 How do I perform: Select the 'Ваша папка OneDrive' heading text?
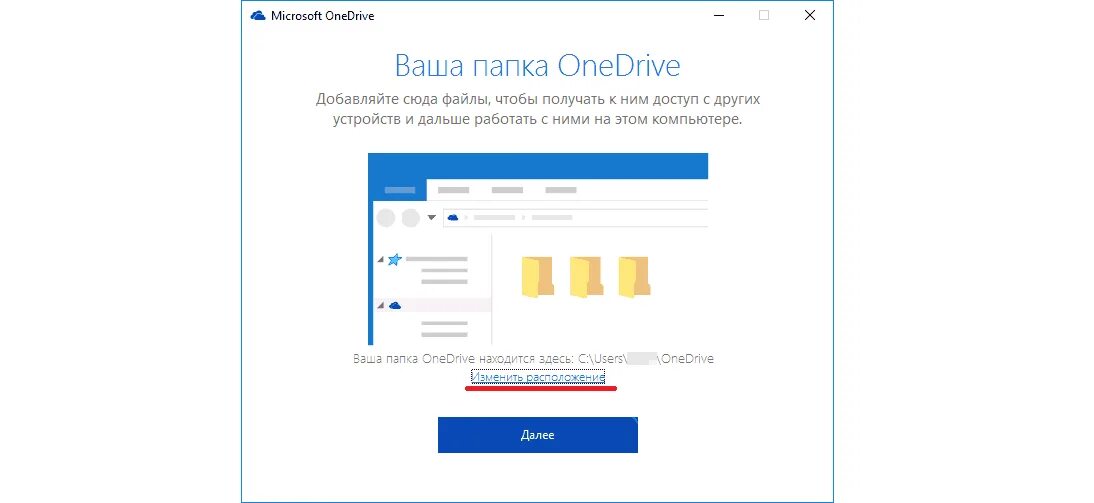point(537,66)
